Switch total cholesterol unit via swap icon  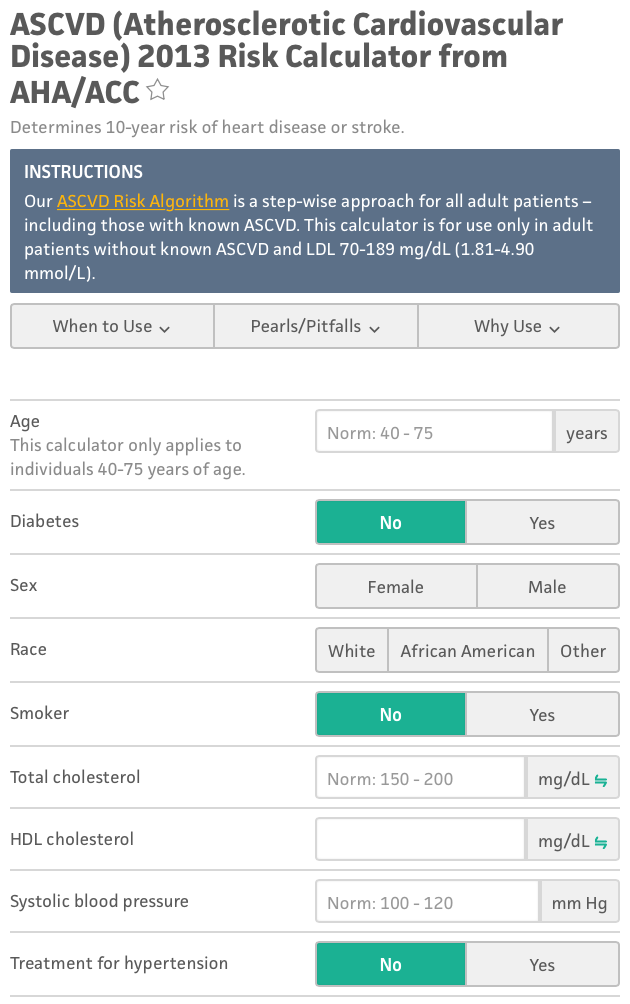(601, 779)
